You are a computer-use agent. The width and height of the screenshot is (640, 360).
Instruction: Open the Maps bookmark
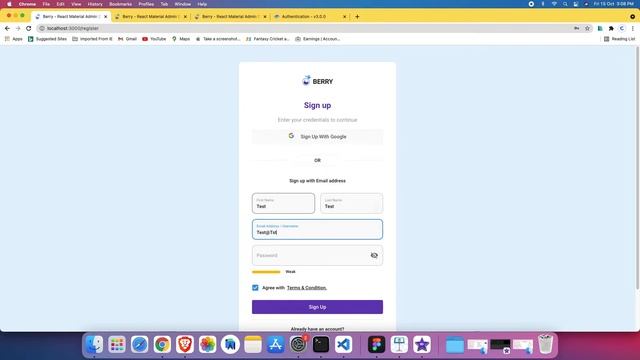181,39
